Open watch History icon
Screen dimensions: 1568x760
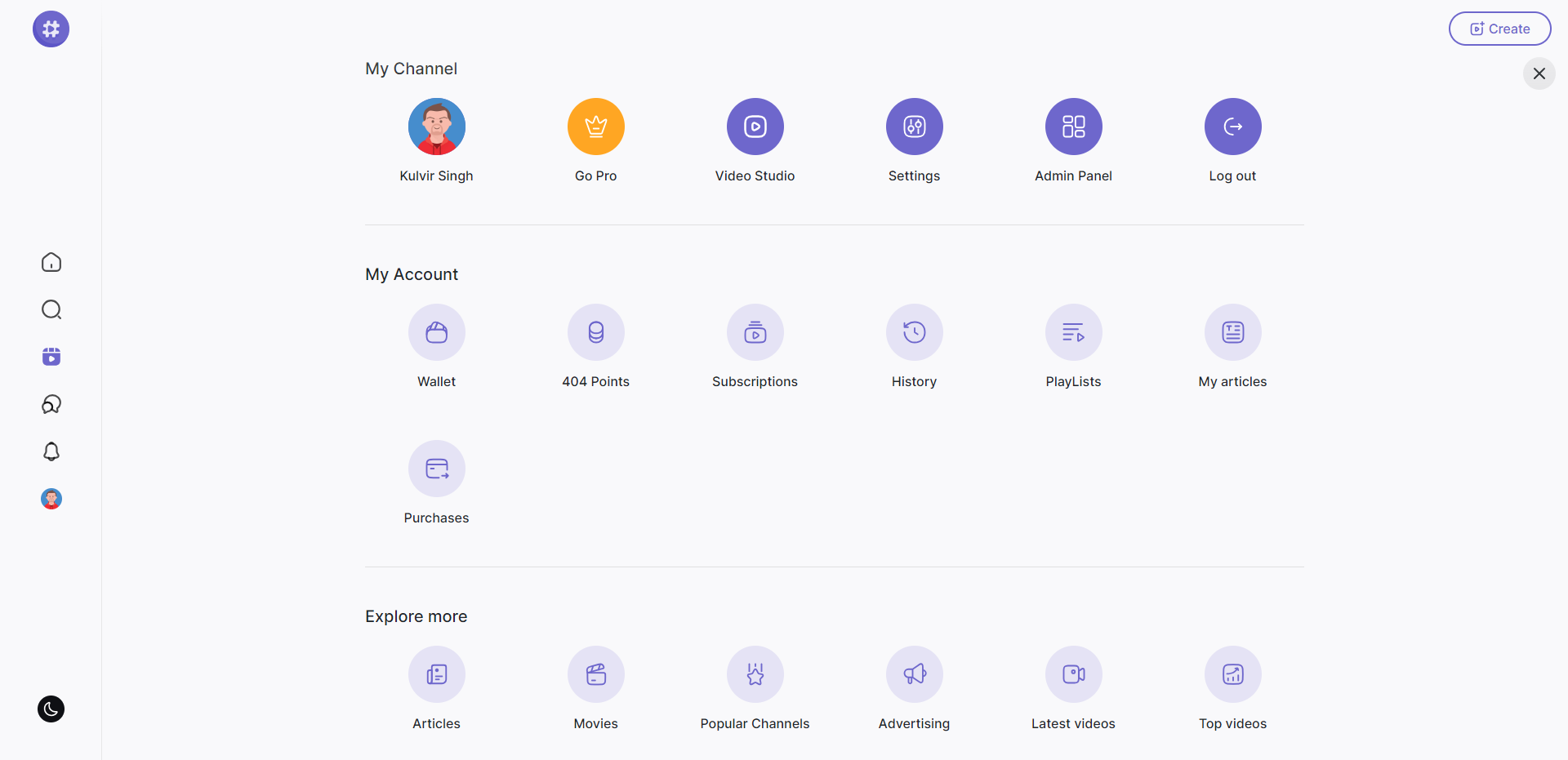[x=914, y=332]
